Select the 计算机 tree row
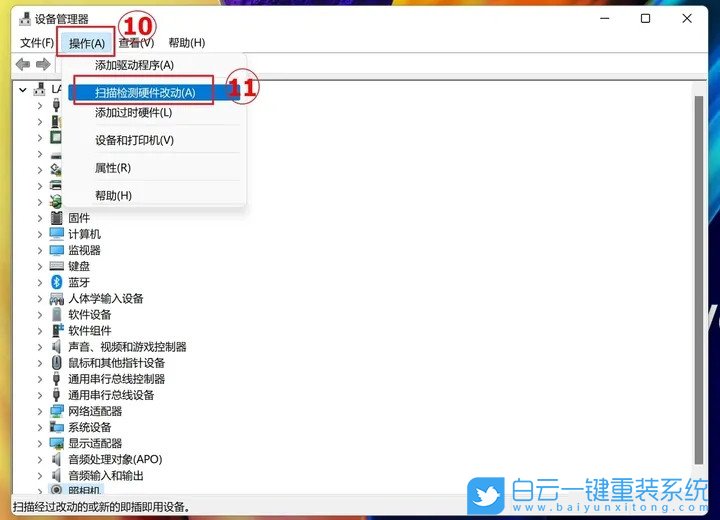Viewport: 720px width, 520px height. tap(84, 234)
